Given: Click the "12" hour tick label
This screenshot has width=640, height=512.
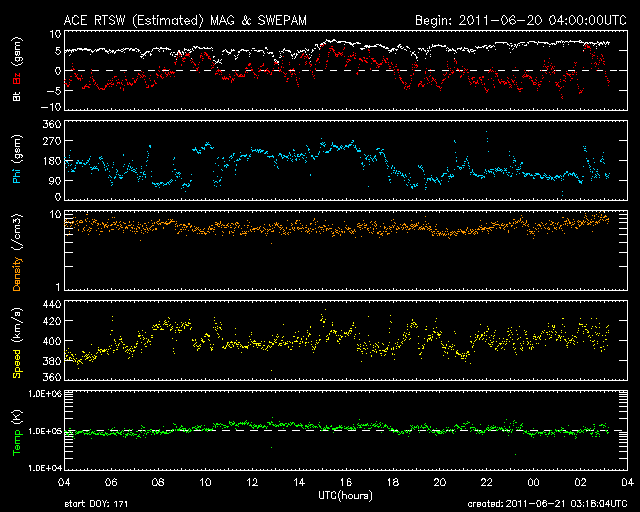Looking at the screenshot, I should pos(252,483).
